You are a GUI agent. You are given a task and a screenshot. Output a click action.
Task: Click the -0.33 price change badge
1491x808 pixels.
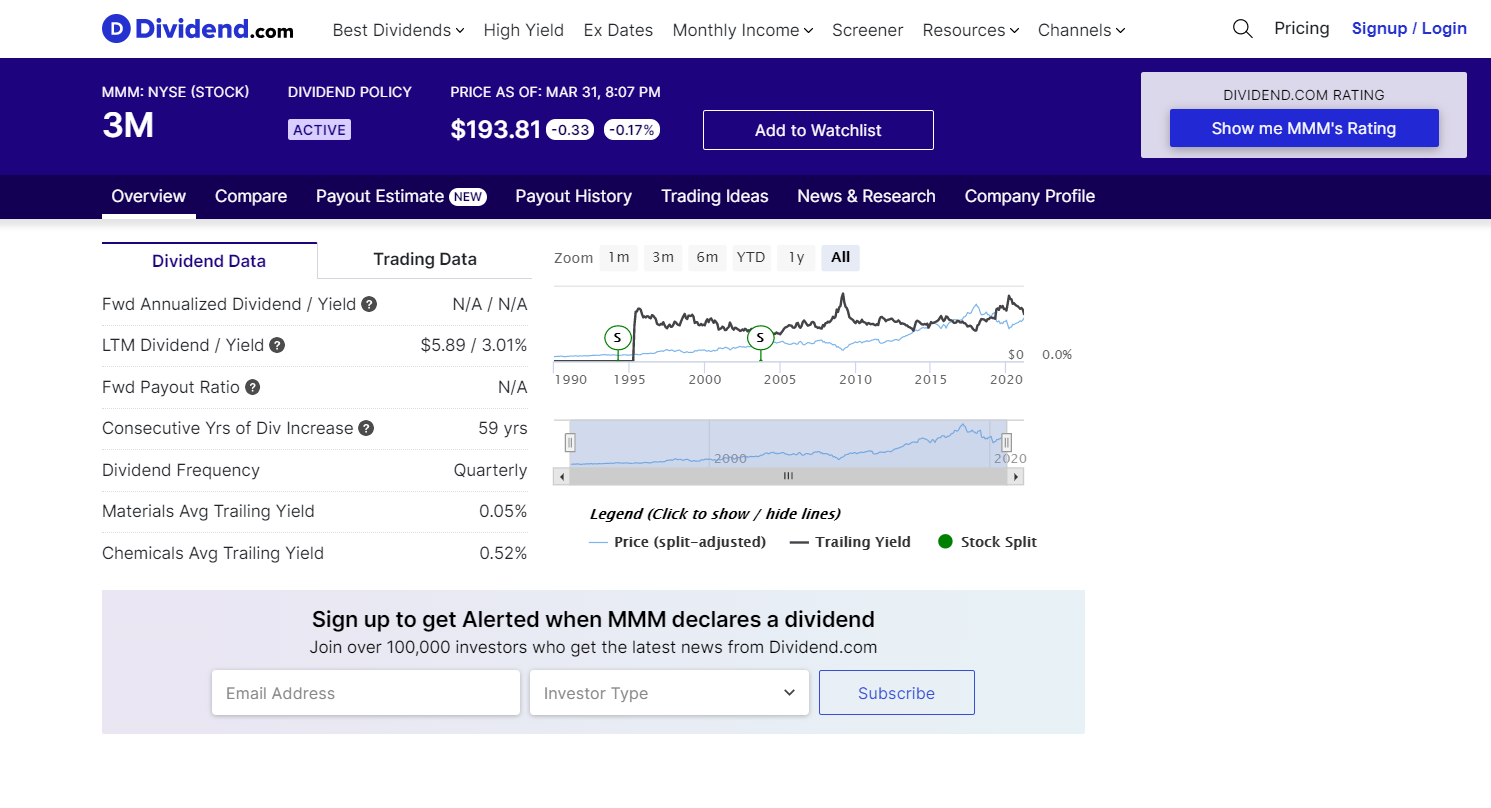click(x=570, y=130)
